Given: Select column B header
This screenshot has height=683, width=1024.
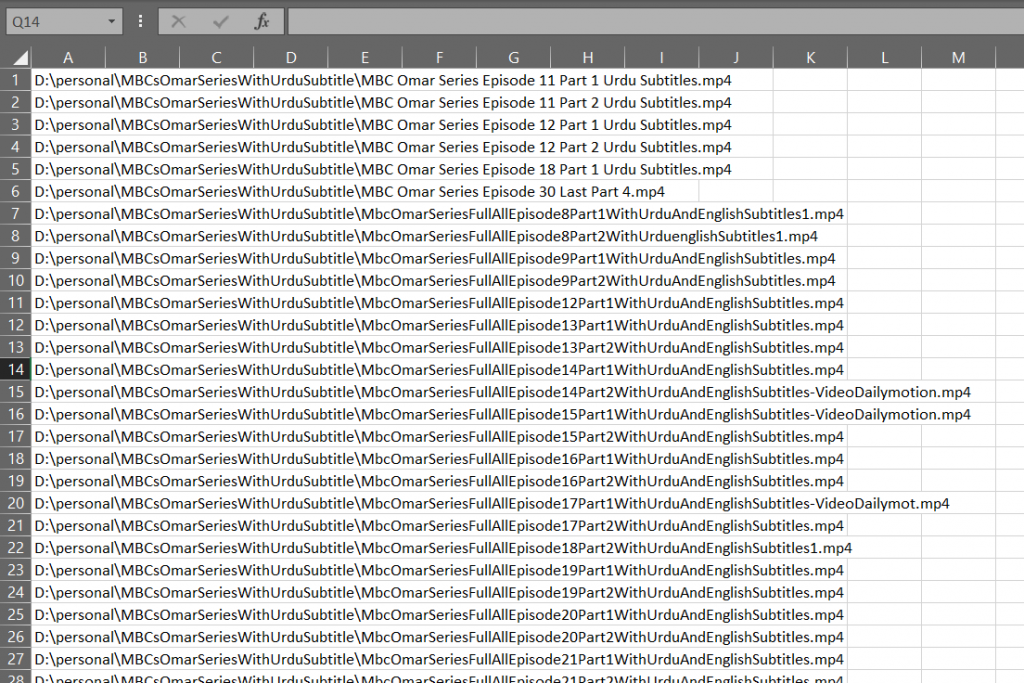Looking at the screenshot, I should point(142,57).
